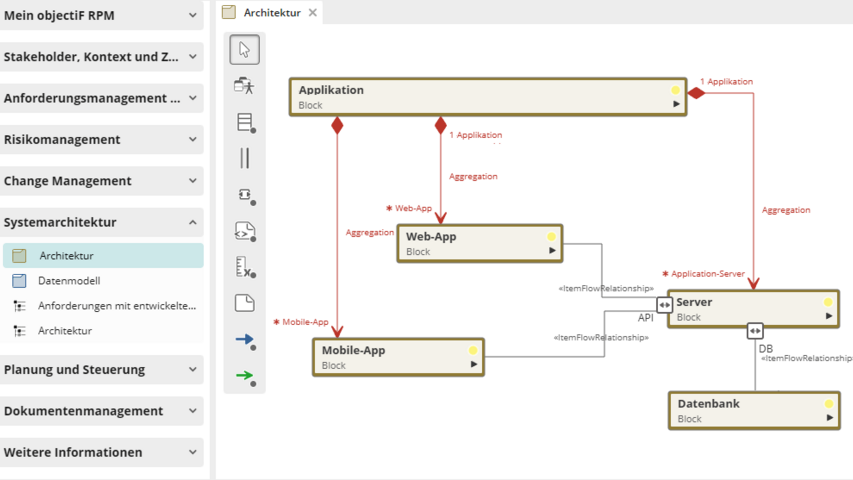Select the pointer selection tool
Image resolution: width=853 pixels, height=480 pixels.
[x=244, y=50]
